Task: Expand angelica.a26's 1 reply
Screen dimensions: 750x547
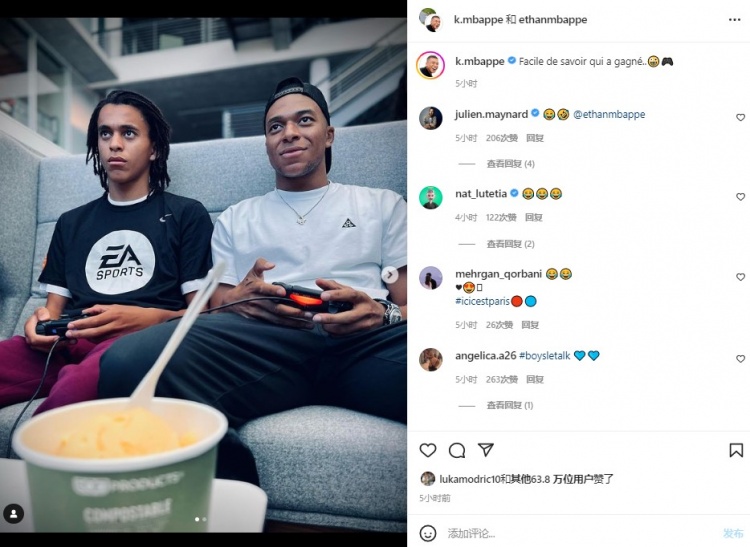Action: (x=509, y=405)
